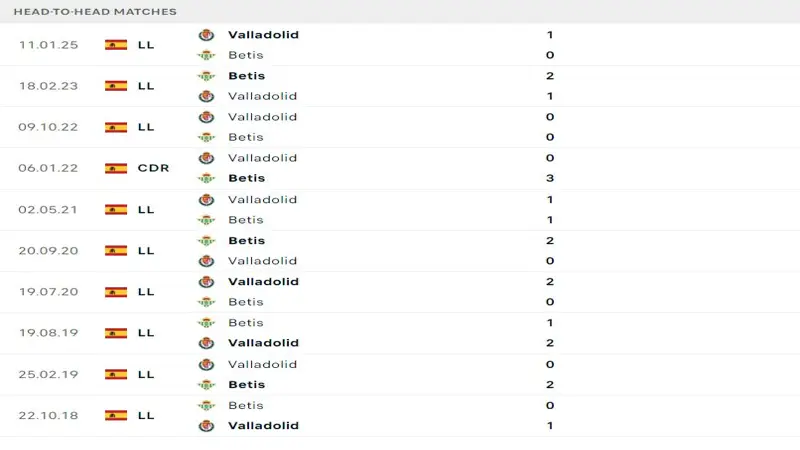Click the Valladolid crest in the 11.01.25 match
Viewport: 800px width, 450px height.
pyautogui.click(x=207, y=35)
